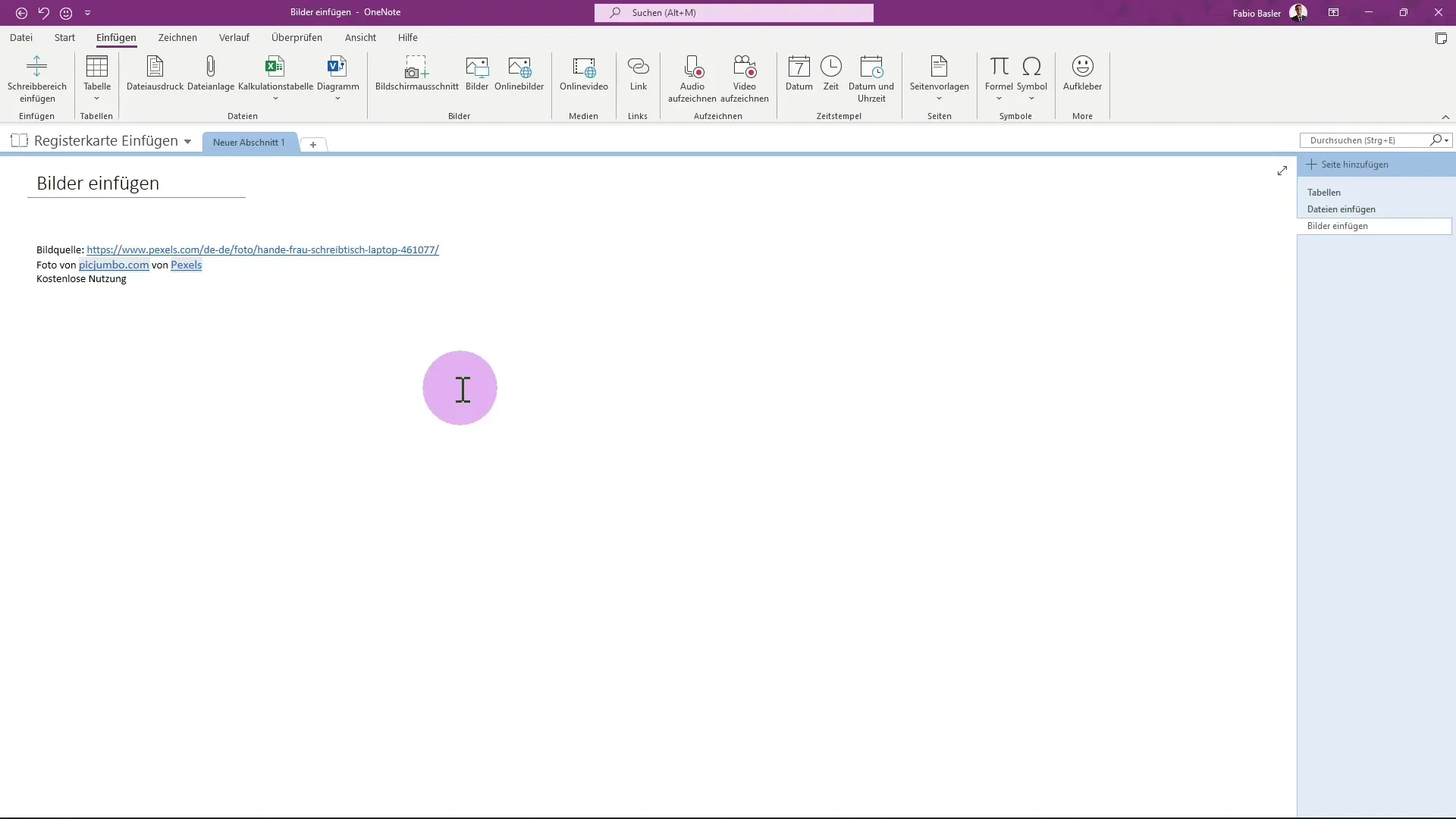Open the Hilfe tab
1456x819 pixels.
pyautogui.click(x=408, y=37)
